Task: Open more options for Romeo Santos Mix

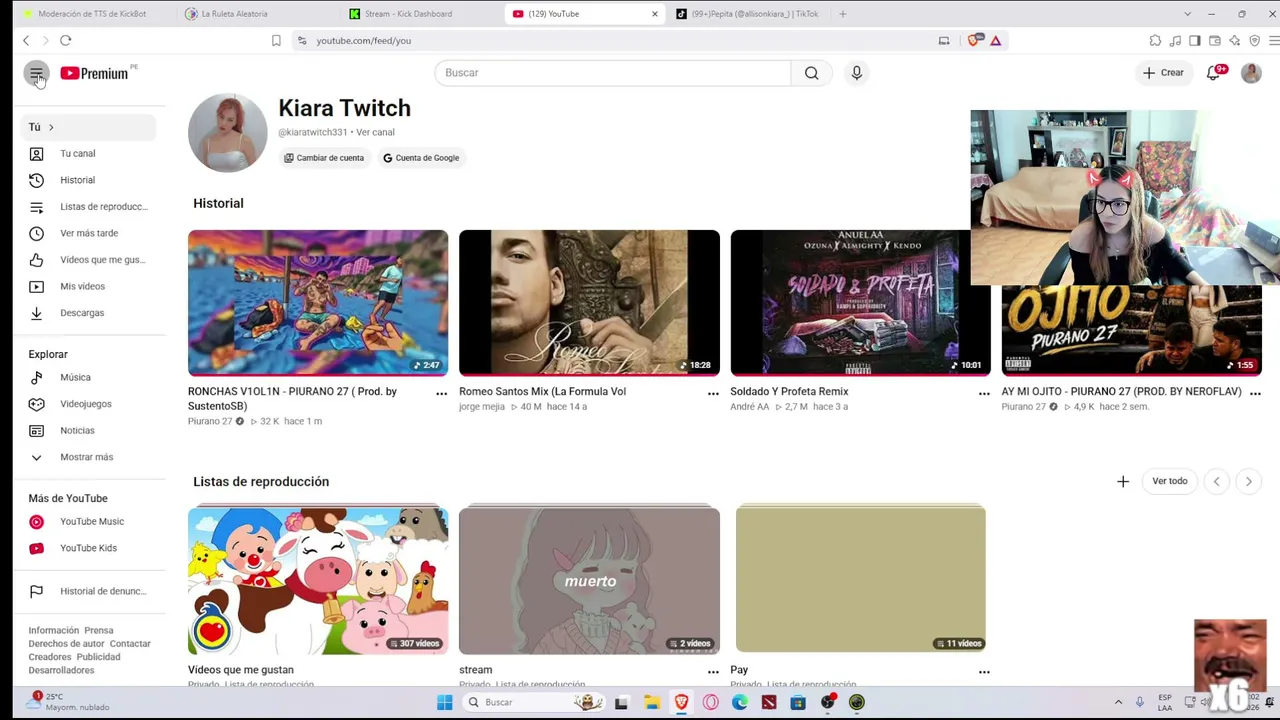Action: click(713, 394)
